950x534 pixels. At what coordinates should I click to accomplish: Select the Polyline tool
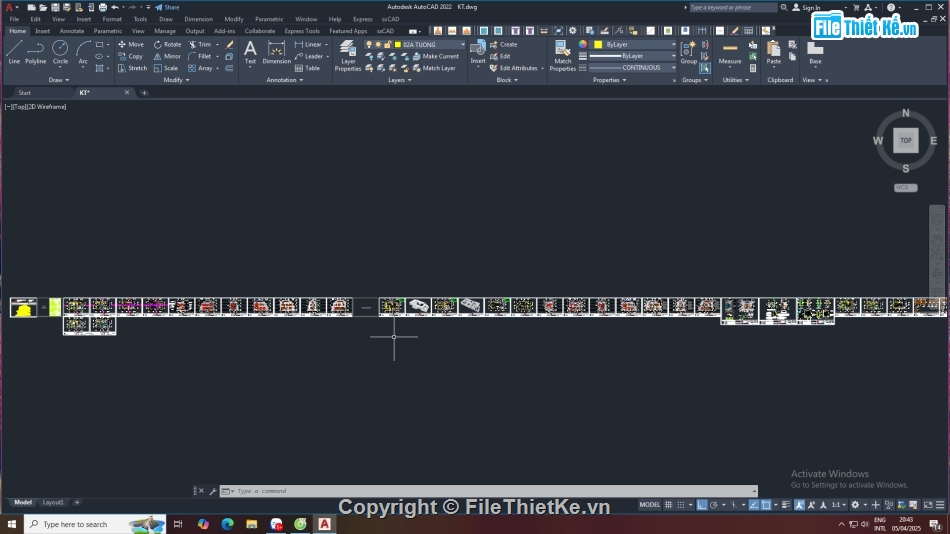coord(36,52)
